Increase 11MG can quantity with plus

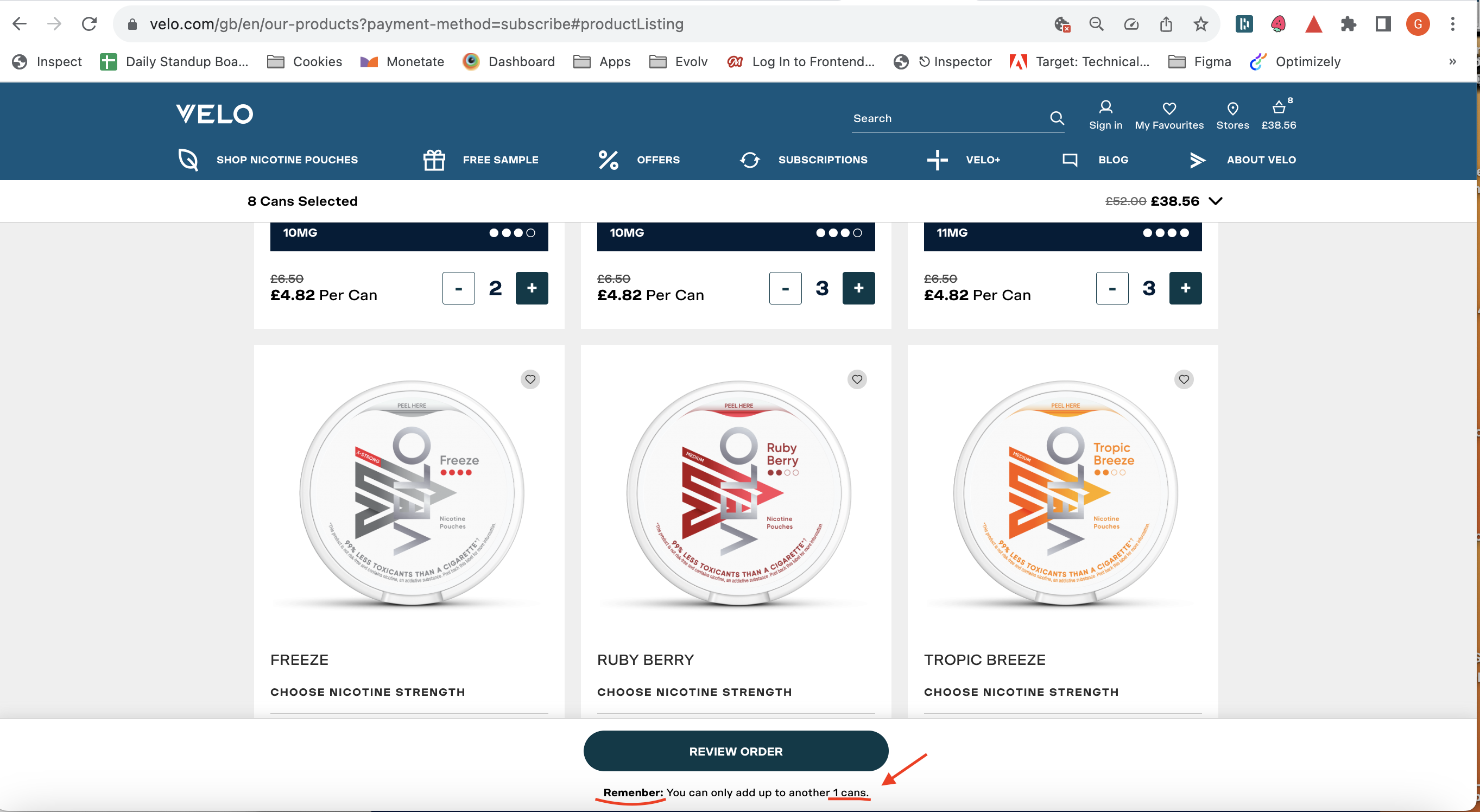(1185, 288)
